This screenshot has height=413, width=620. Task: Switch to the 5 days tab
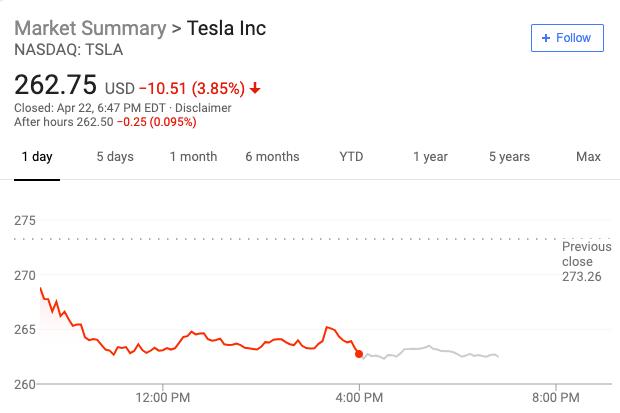[x=115, y=157]
